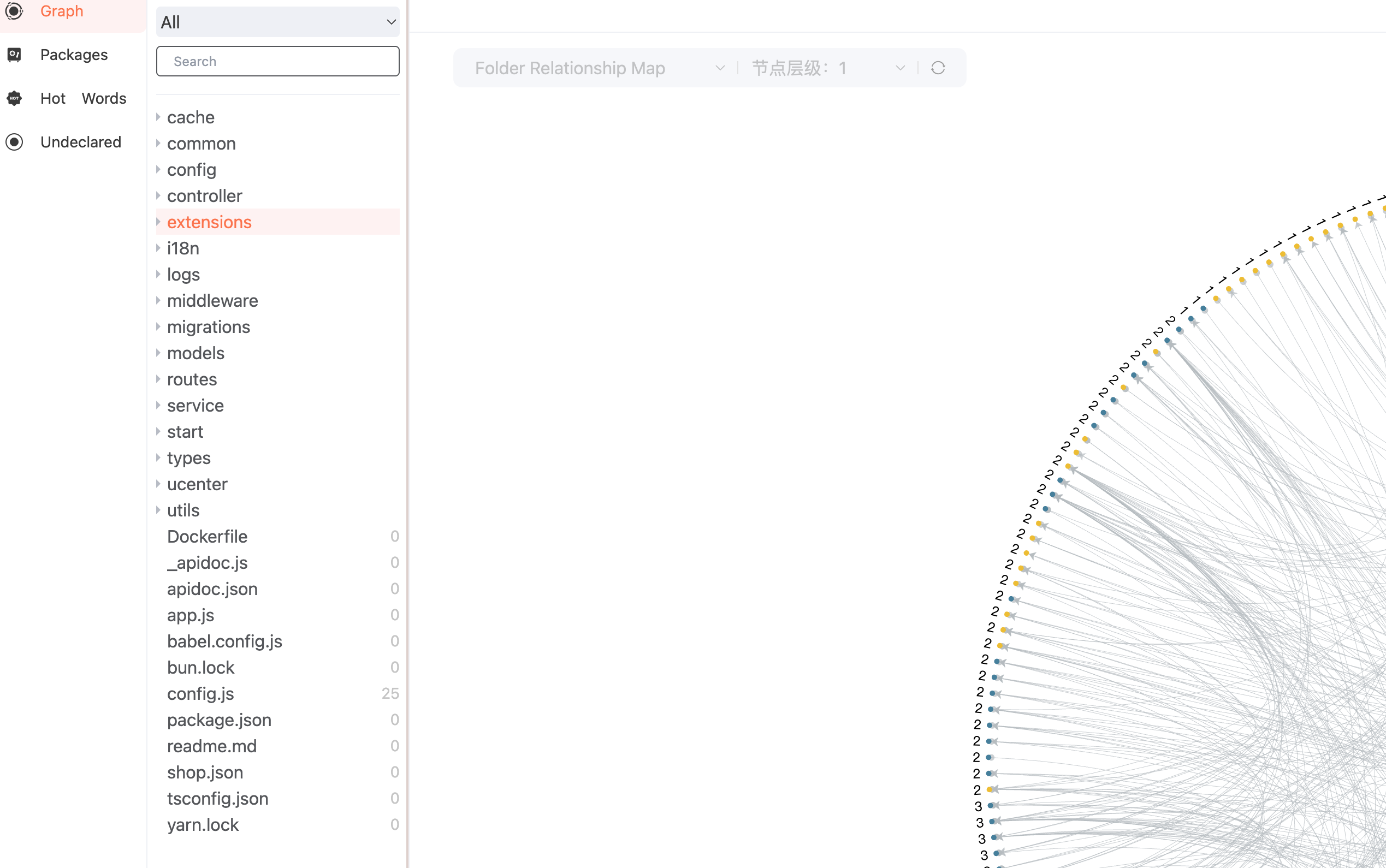This screenshot has width=1386, height=868.
Task: Open the All filter dropdown
Action: [x=277, y=22]
